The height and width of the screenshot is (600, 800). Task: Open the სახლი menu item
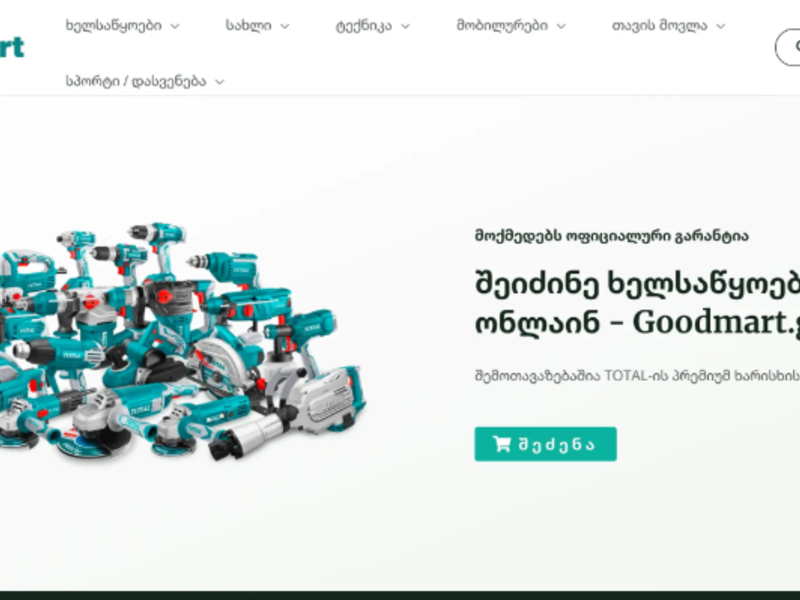coord(249,26)
